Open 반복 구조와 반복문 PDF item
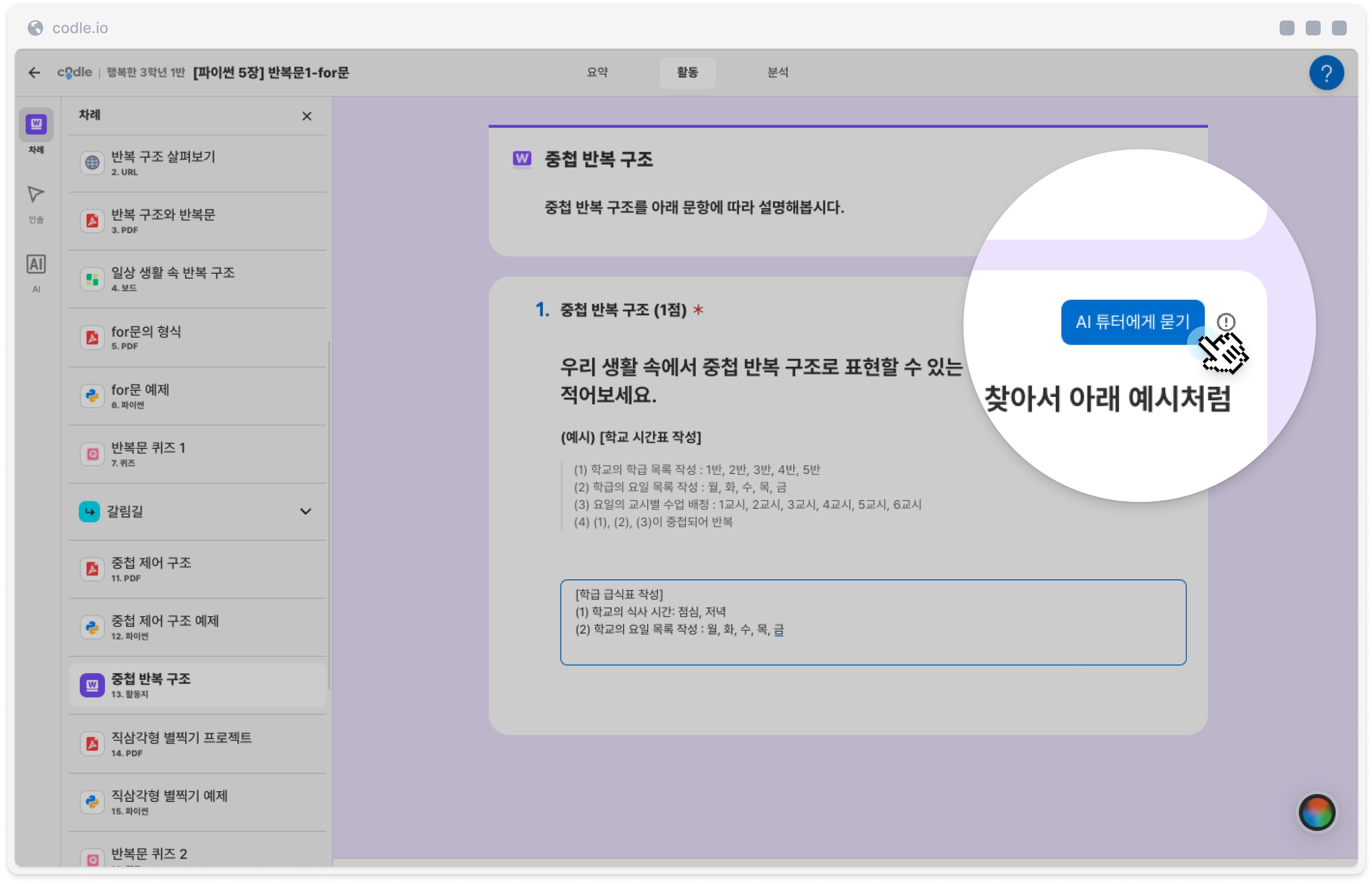 197,221
